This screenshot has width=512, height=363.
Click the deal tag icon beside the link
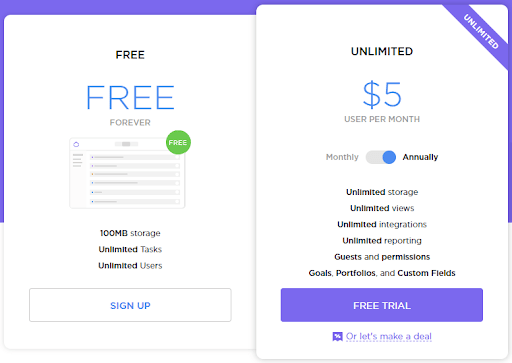tap(337, 337)
